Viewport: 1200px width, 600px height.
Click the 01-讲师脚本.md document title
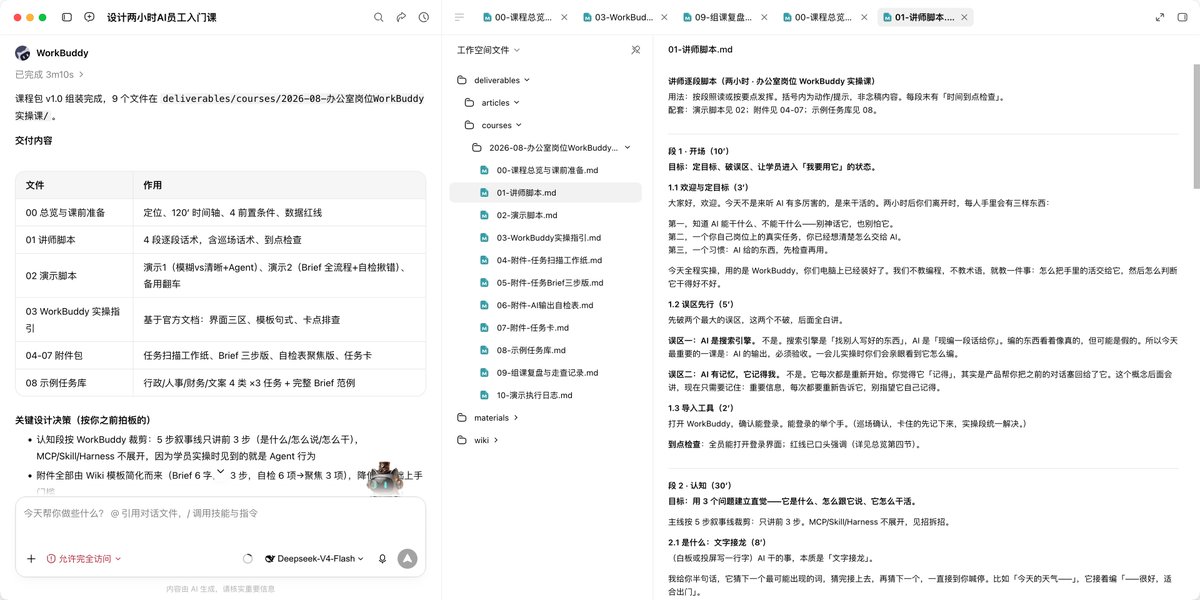(x=701, y=49)
